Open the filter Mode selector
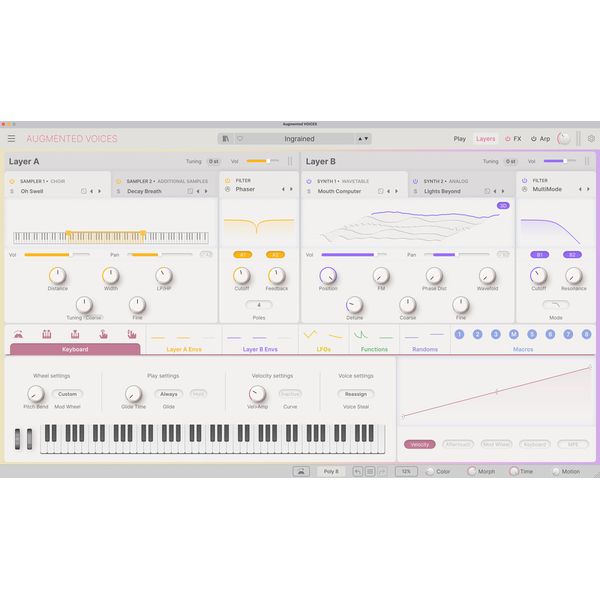 pos(556,305)
